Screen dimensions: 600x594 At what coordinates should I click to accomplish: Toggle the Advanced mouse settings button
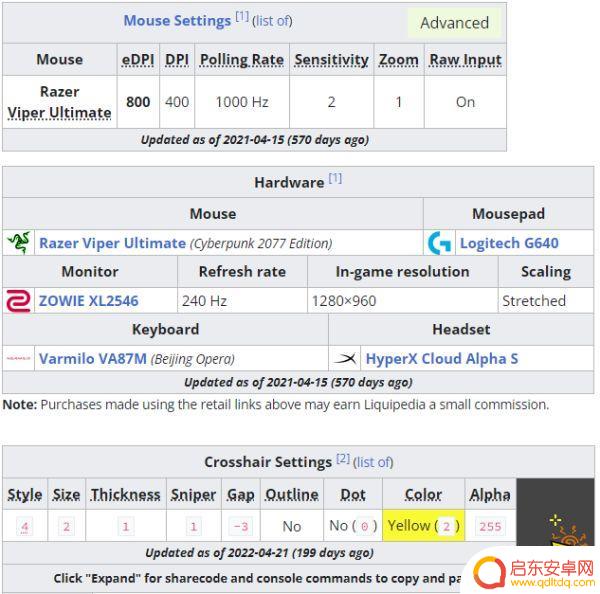click(454, 23)
